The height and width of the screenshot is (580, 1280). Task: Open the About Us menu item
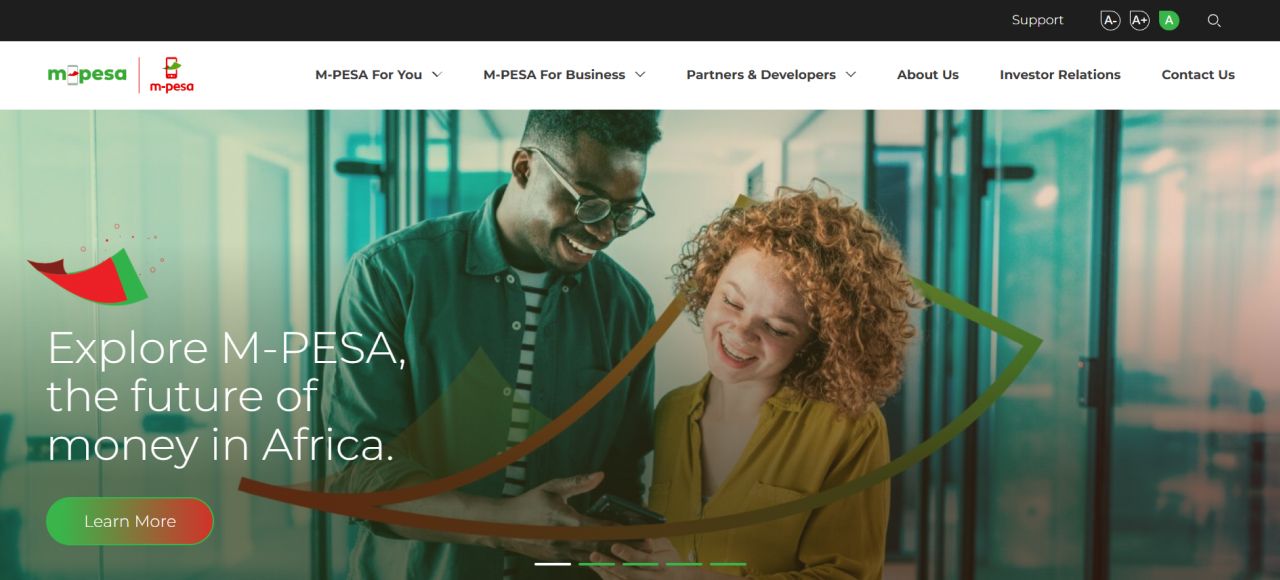click(x=928, y=75)
